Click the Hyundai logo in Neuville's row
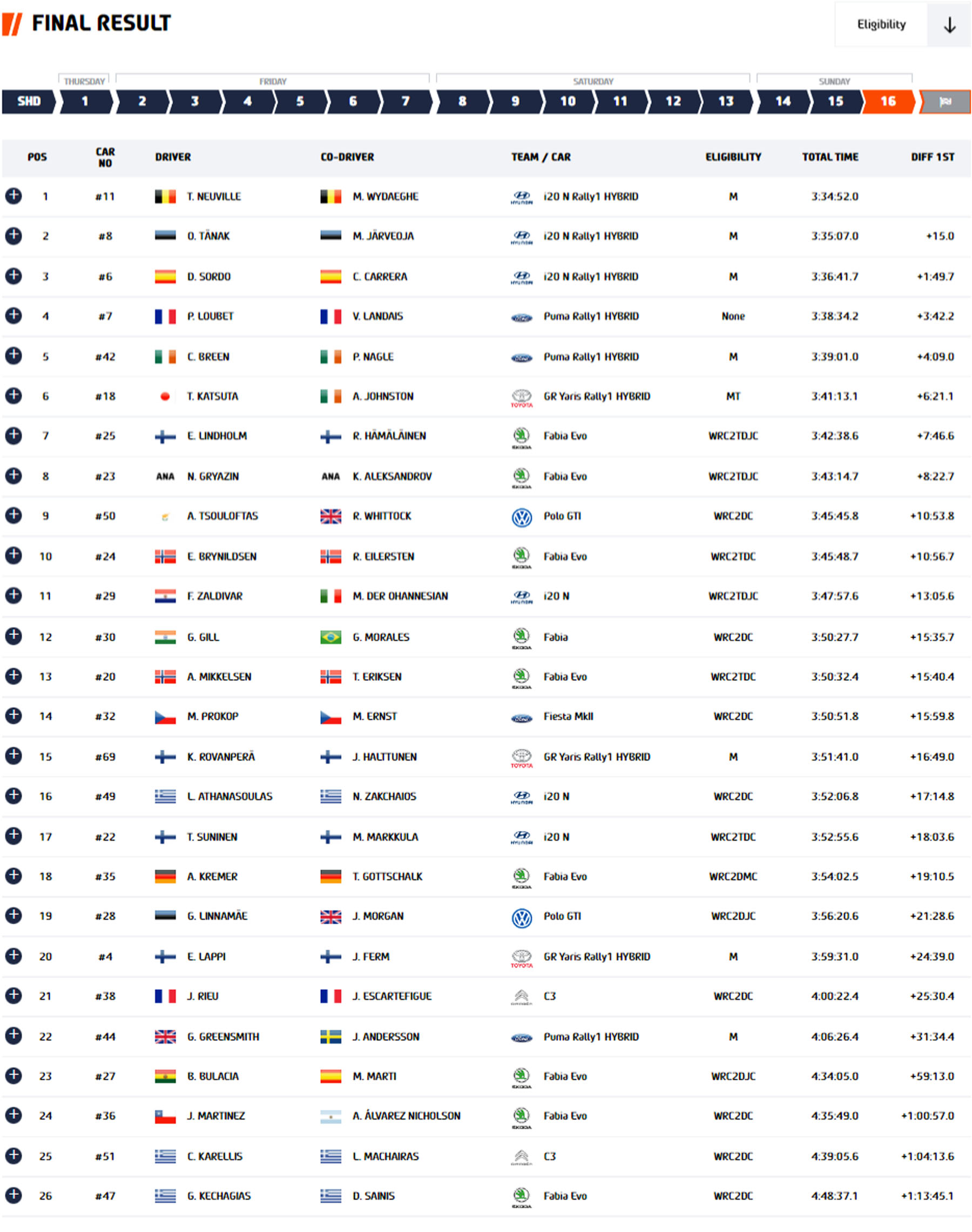Image resolution: width=972 pixels, height=1232 pixels. click(521, 197)
